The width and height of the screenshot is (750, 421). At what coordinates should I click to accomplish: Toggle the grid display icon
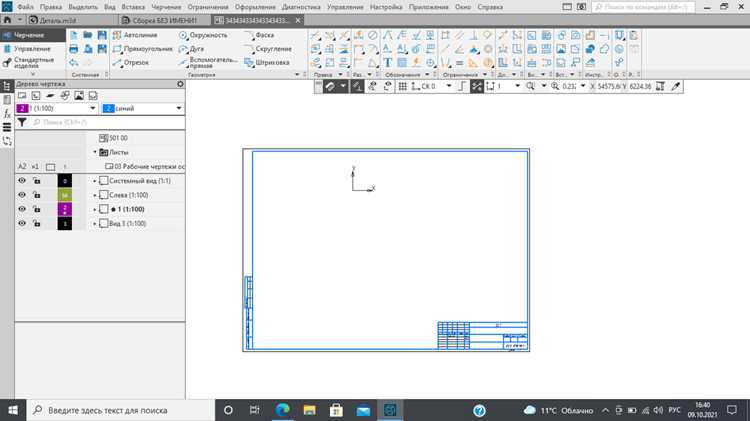[403, 86]
